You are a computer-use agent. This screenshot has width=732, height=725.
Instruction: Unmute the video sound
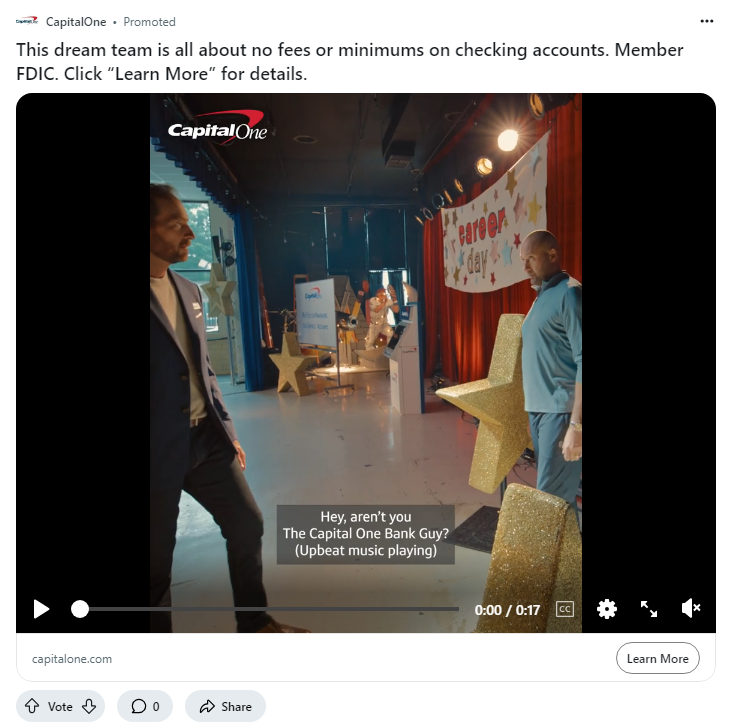(x=691, y=608)
